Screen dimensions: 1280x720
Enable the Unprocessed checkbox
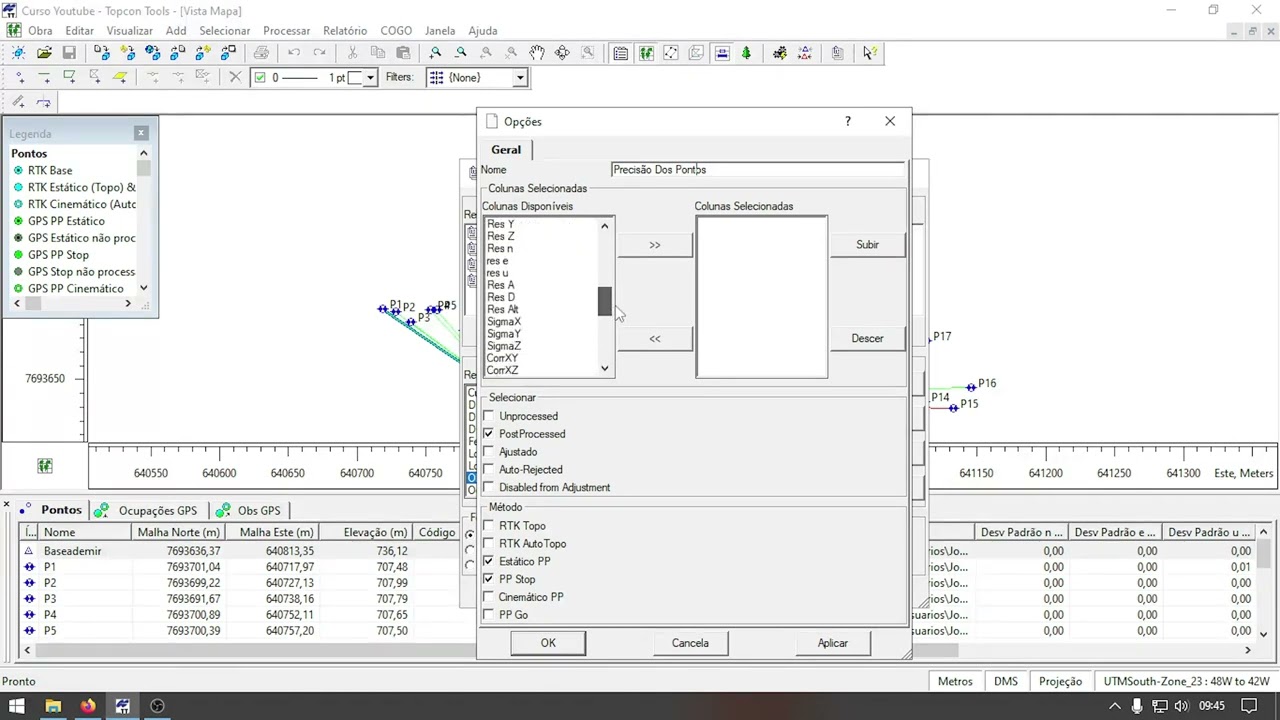click(x=489, y=416)
